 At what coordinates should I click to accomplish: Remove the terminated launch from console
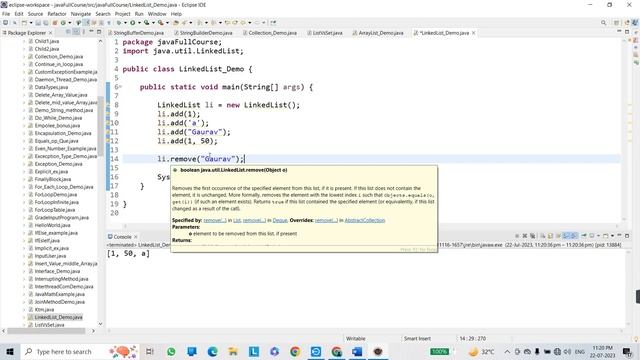click(x=524, y=236)
